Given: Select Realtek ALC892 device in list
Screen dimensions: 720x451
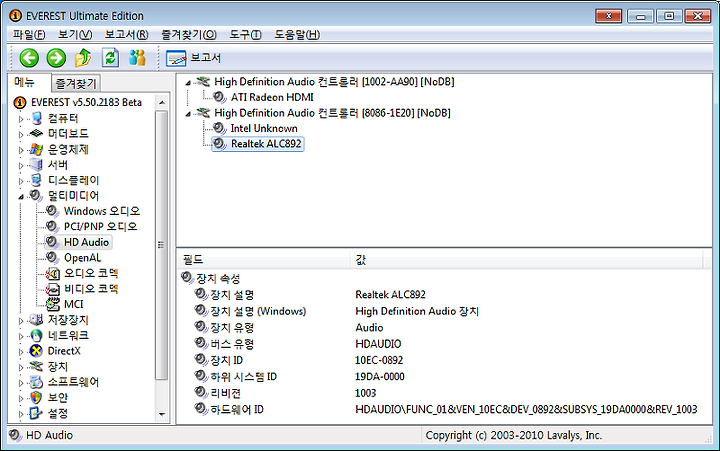Looking at the screenshot, I should 266,144.
